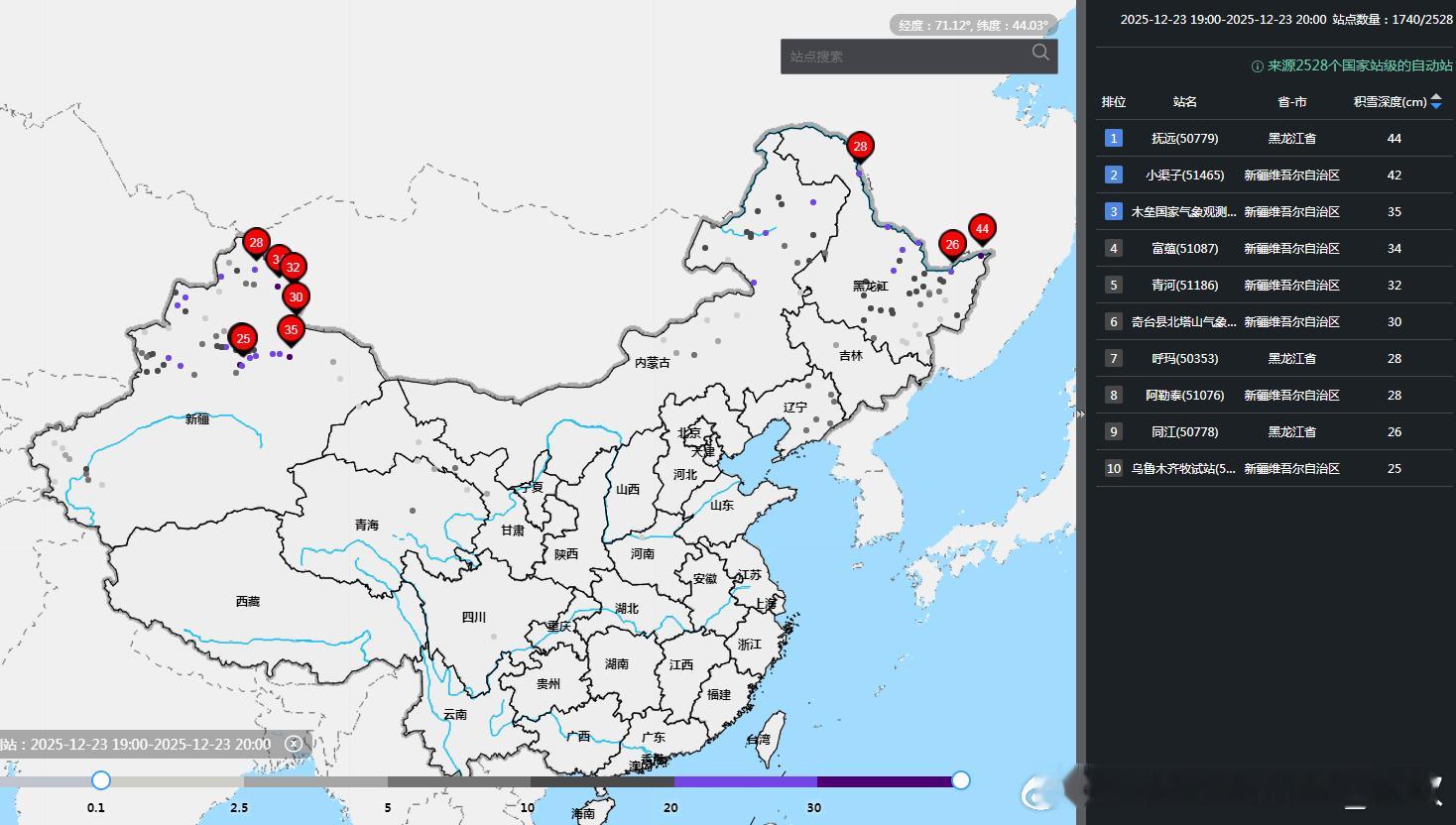Click the 省-市 column header

click(1292, 102)
